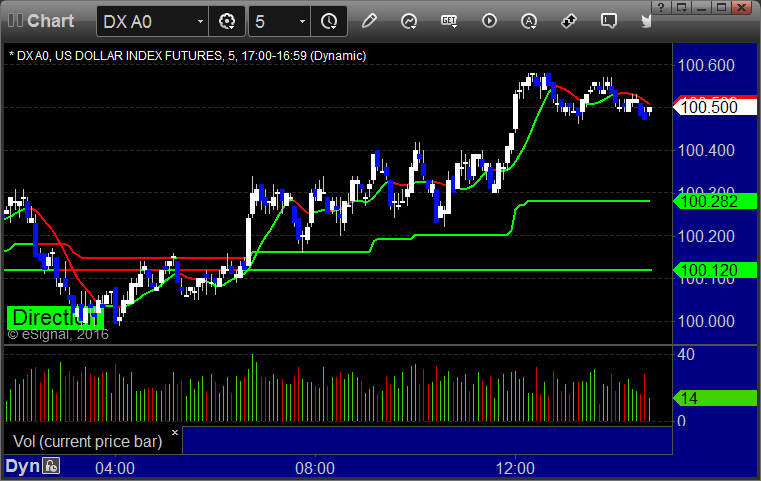Click the GET tools icon

[449, 21]
